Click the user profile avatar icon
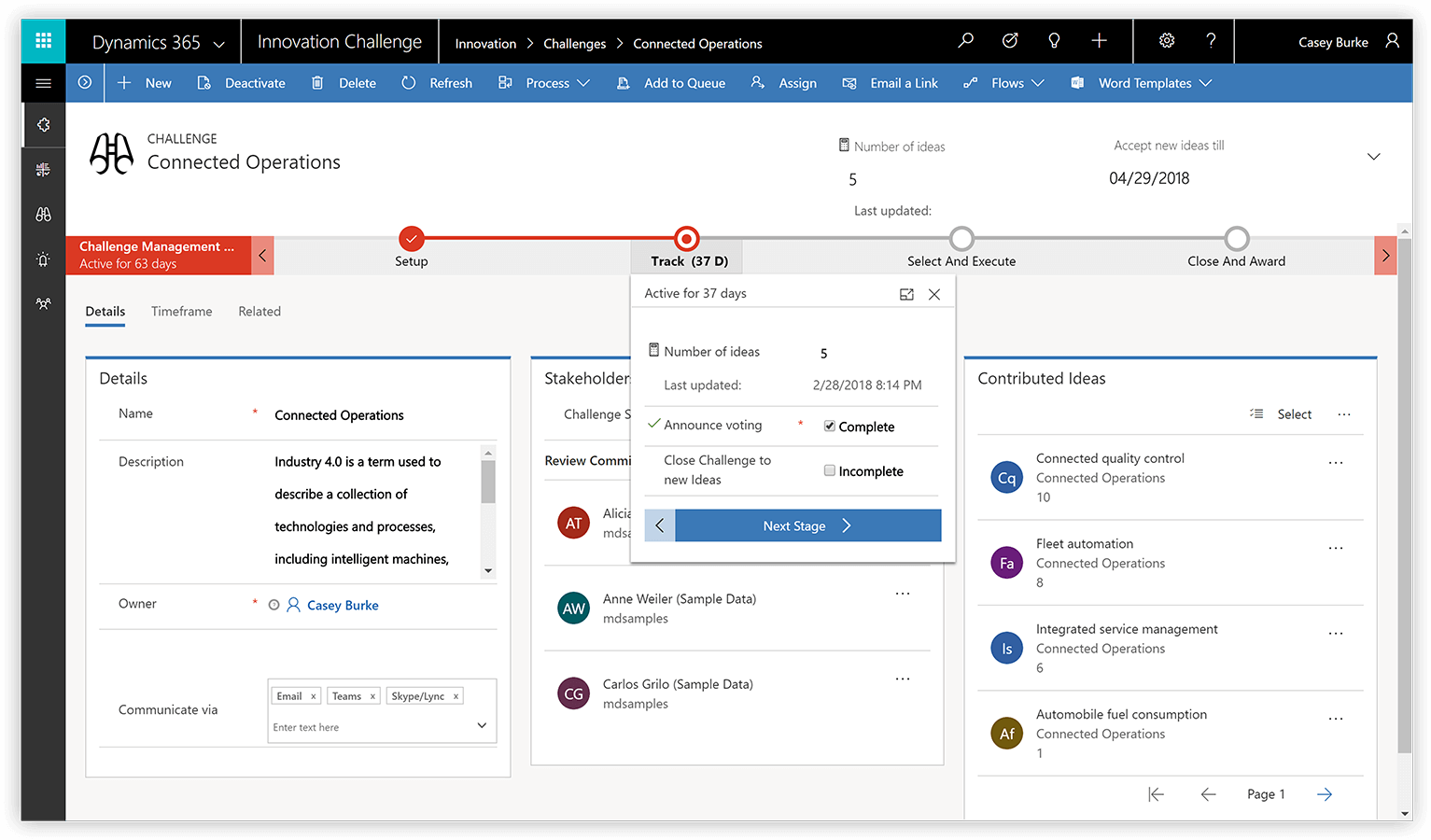 click(x=1392, y=41)
